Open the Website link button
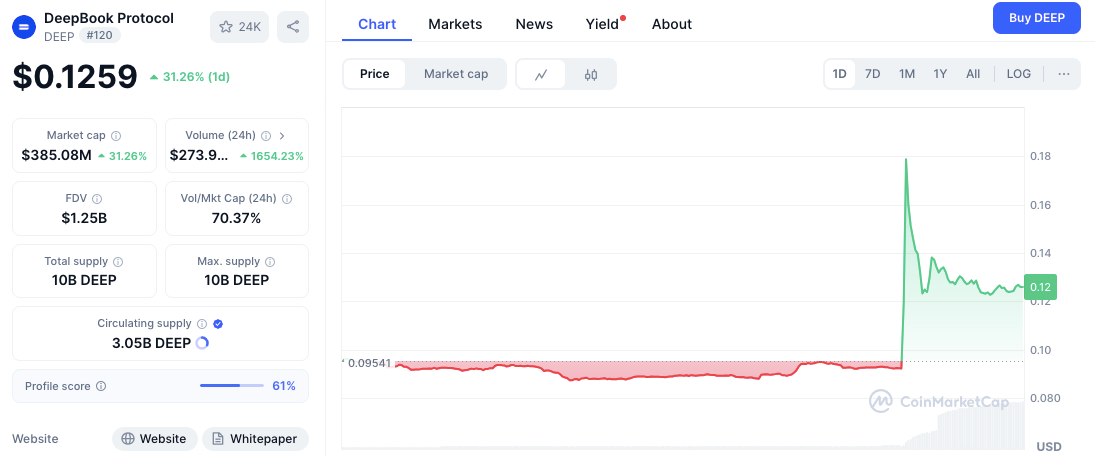This screenshot has height=456, width=1095. [x=154, y=439]
